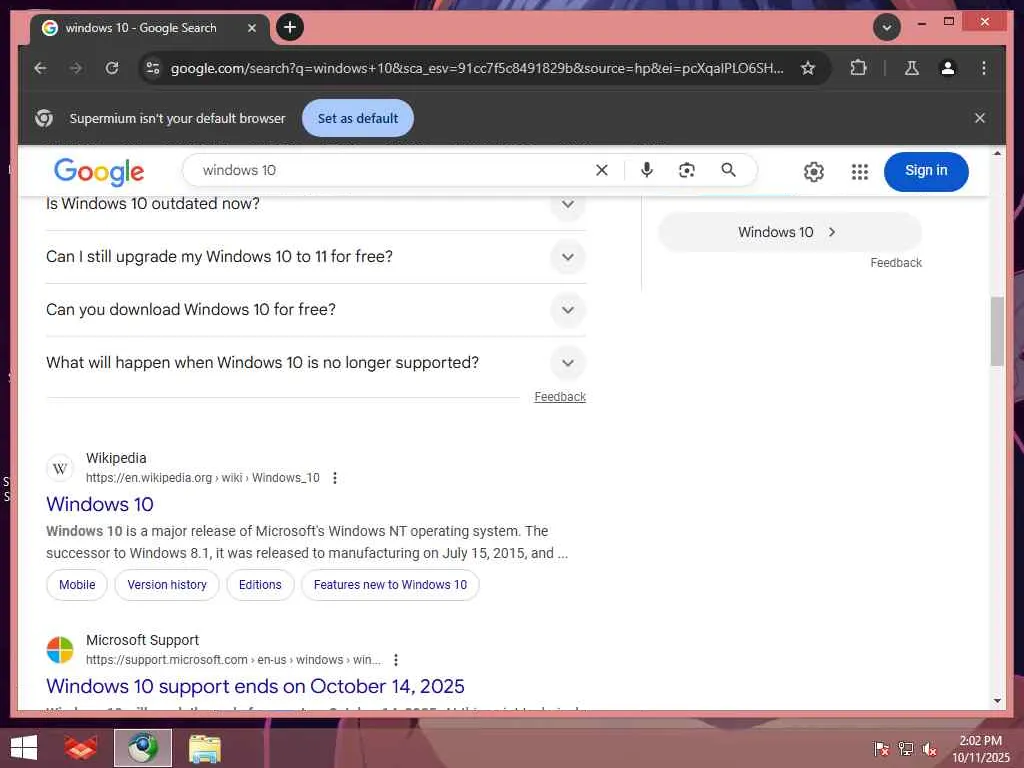
Task: Expand "What will happen when Windows 10" question
Action: coord(568,363)
